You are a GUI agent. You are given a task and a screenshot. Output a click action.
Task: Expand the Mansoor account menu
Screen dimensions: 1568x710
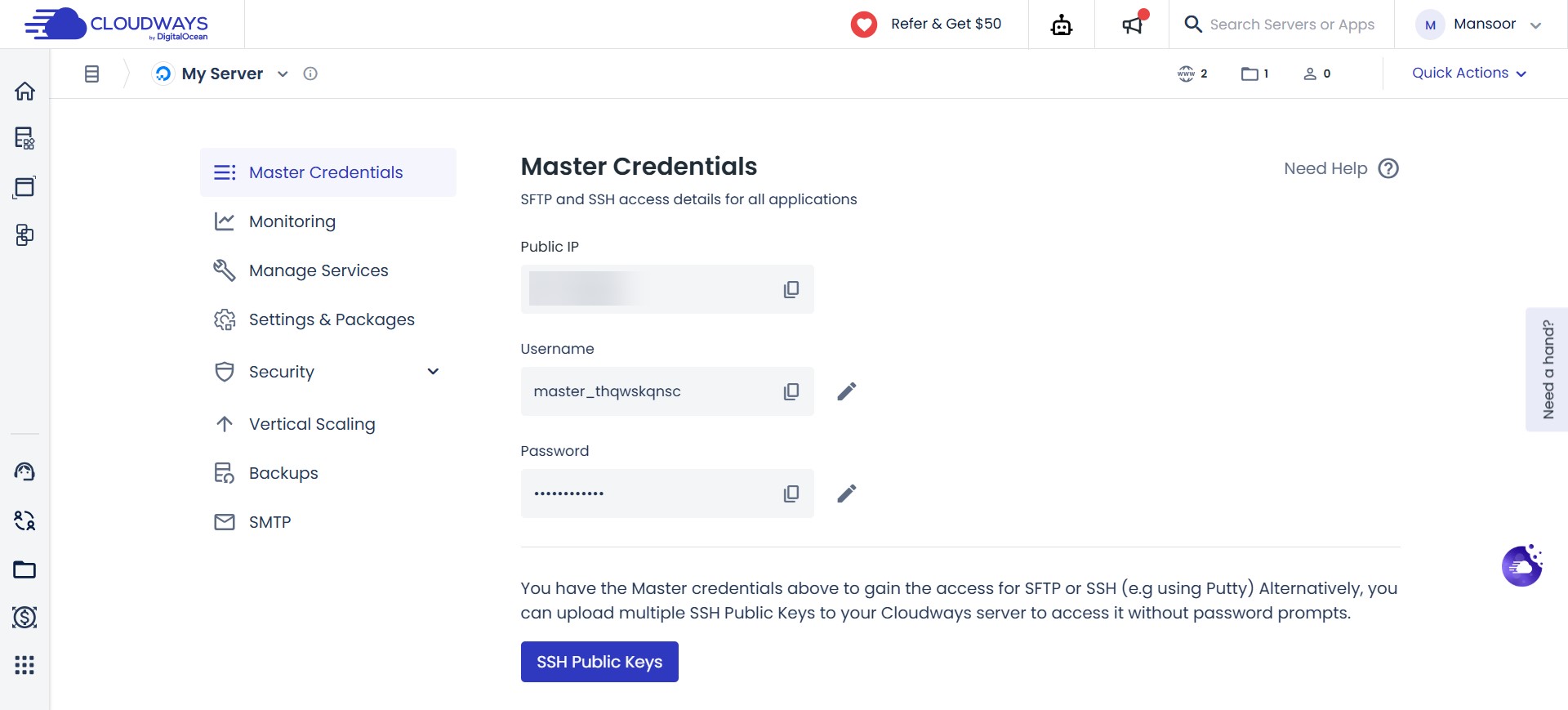coord(1483,24)
